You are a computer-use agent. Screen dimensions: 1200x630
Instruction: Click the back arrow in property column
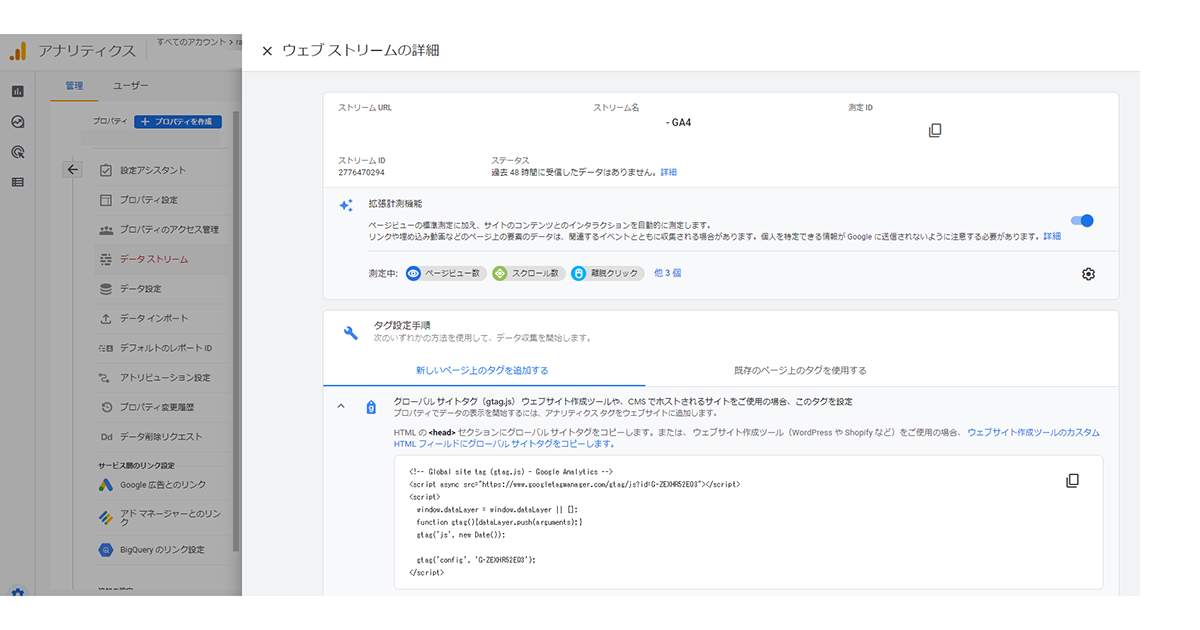tap(72, 169)
